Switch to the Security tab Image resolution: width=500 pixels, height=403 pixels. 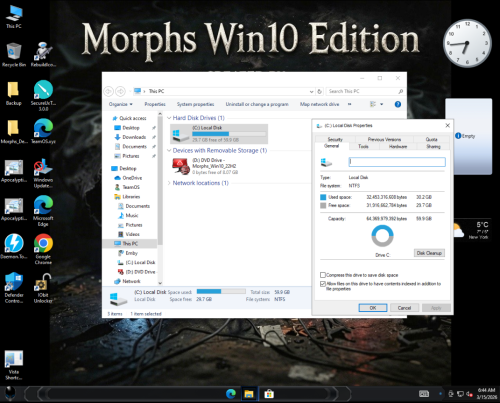point(335,139)
